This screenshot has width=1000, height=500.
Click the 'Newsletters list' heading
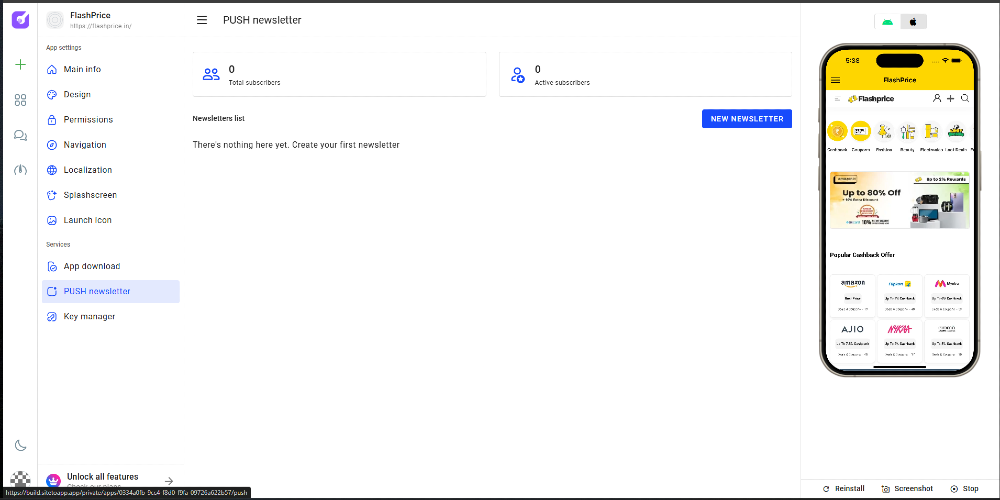219,119
